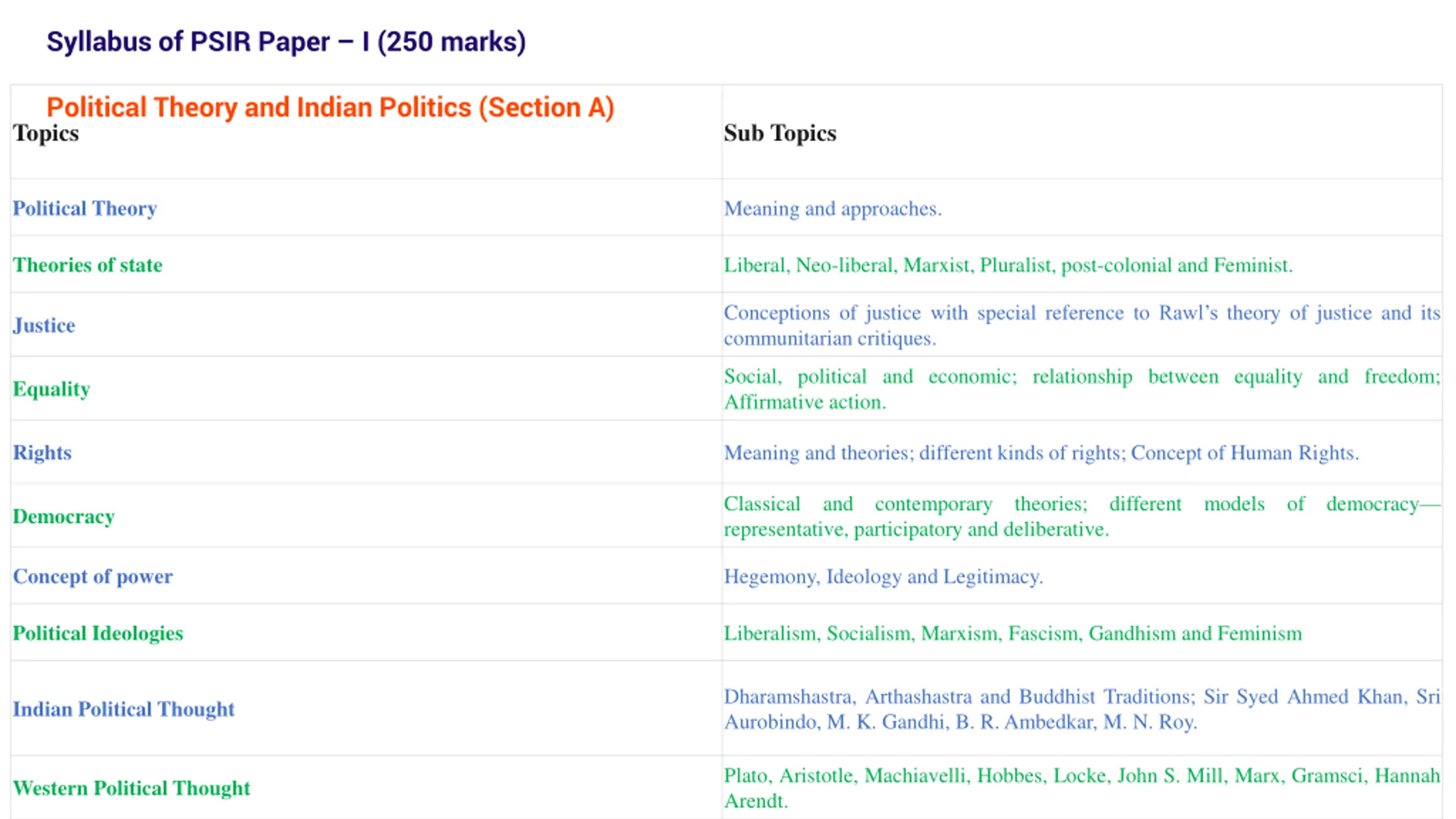Viewport: 1456px width, 819px height.
Task: Click 'Hegemony, Ideology and Legitimacy.' subtopic
Action: click(883, 577)
